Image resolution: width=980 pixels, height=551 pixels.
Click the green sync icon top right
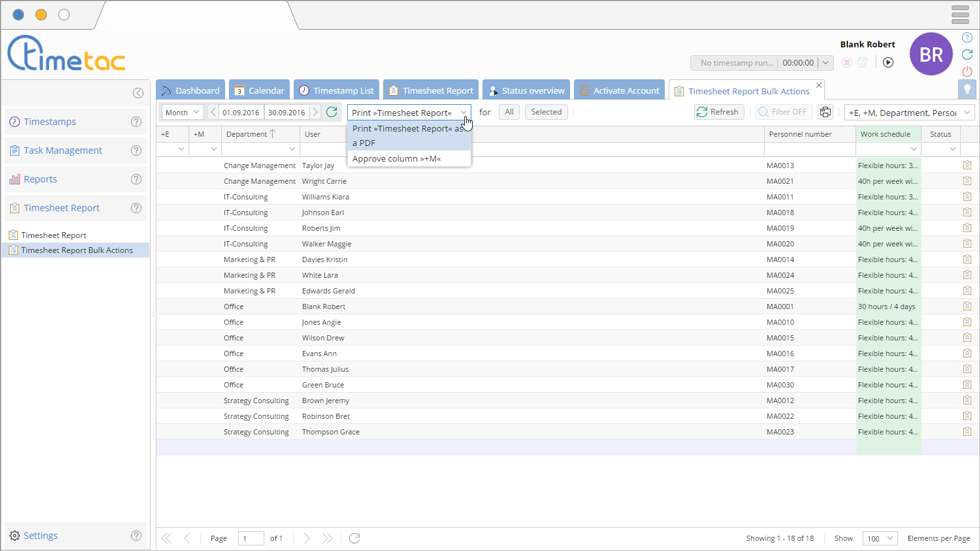pyautogui.click(x=967, y=54)
